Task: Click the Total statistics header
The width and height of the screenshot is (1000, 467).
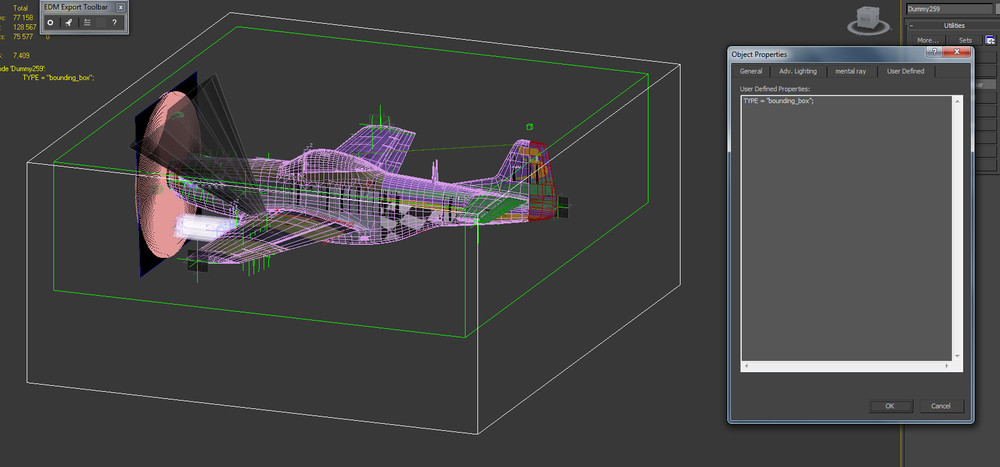Action: [20, 8]
